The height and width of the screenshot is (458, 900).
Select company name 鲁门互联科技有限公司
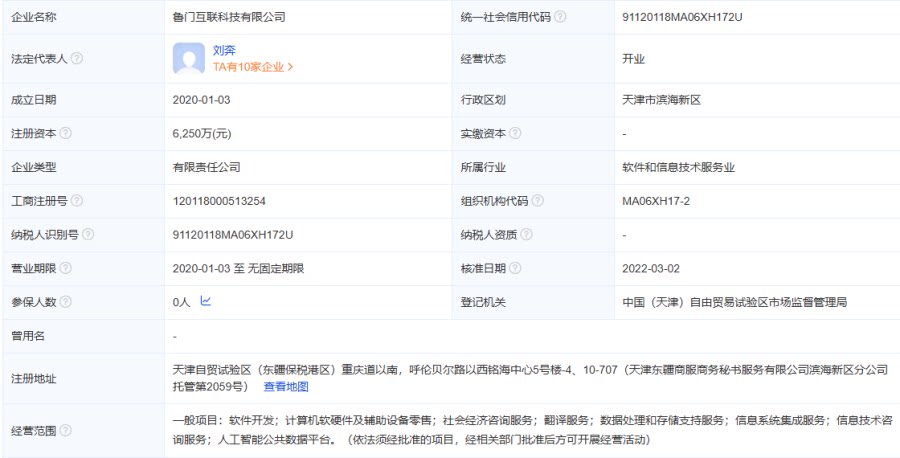tap(229, 17)
